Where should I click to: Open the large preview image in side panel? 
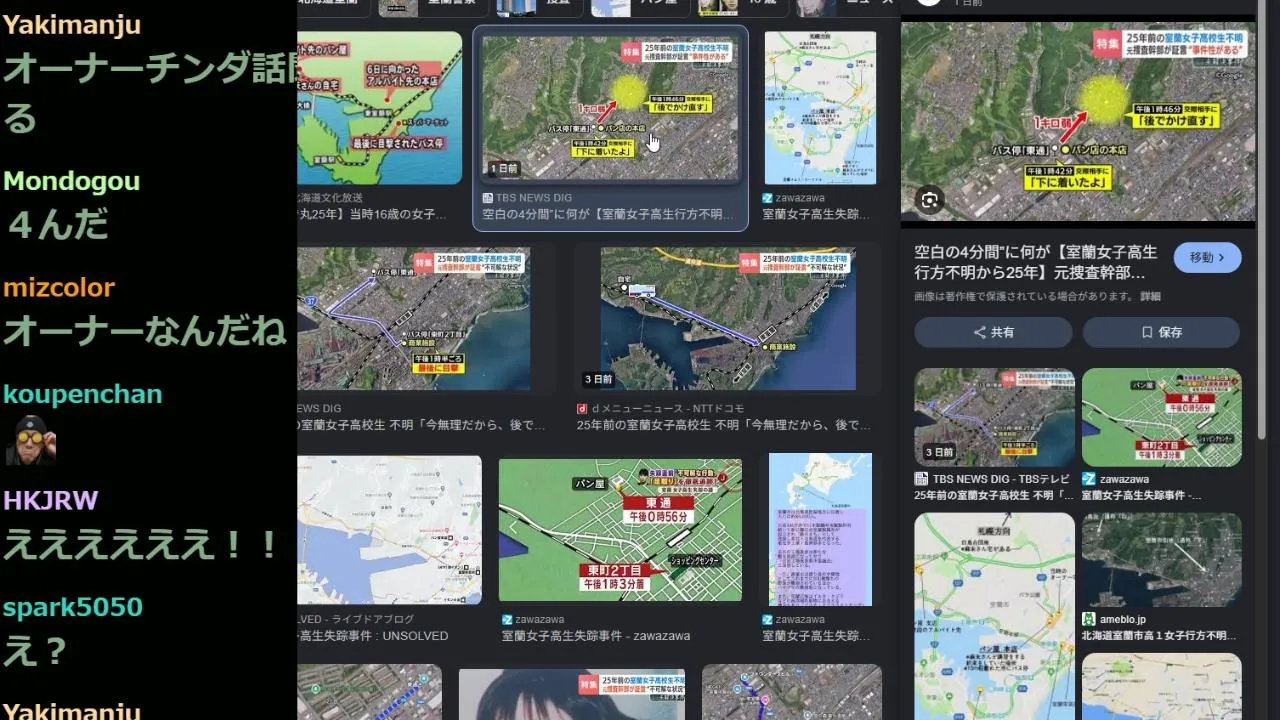coord(1078,121)
